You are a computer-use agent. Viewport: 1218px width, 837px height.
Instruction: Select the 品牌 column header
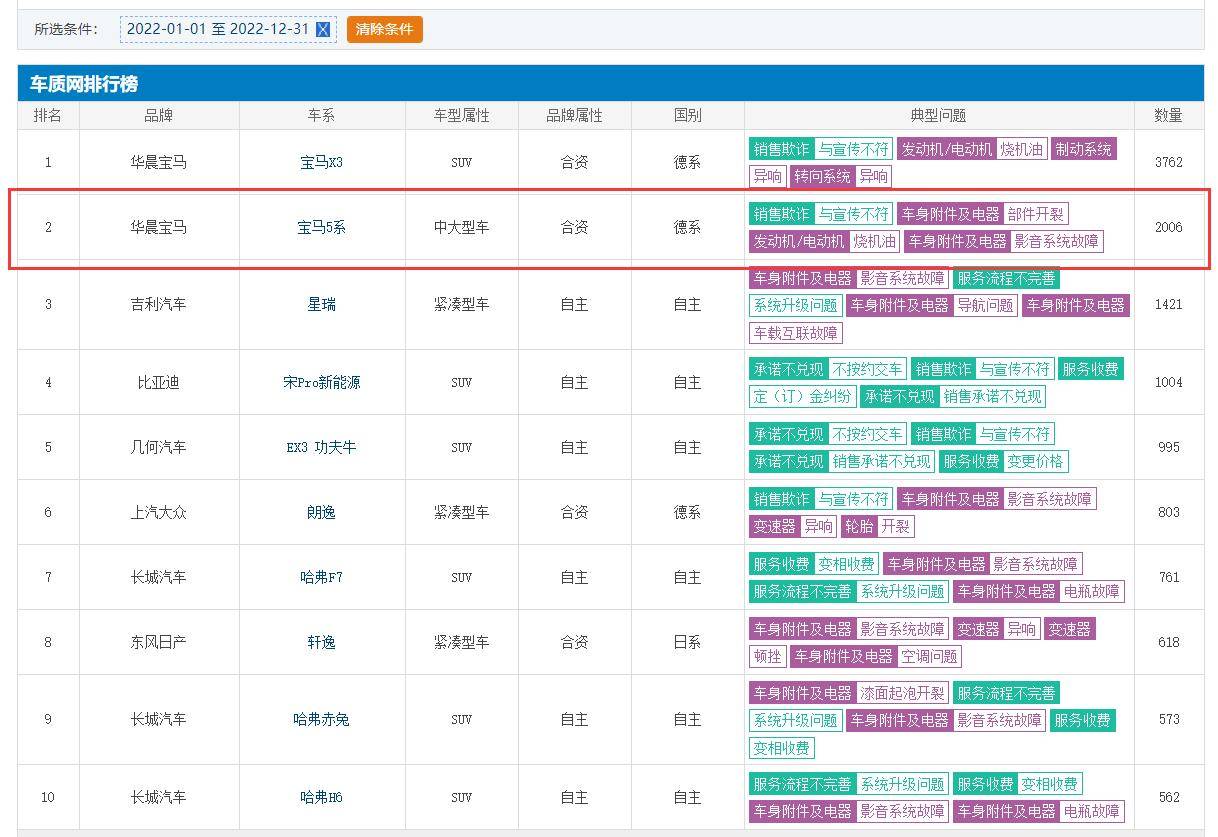(x=159, y=115)
